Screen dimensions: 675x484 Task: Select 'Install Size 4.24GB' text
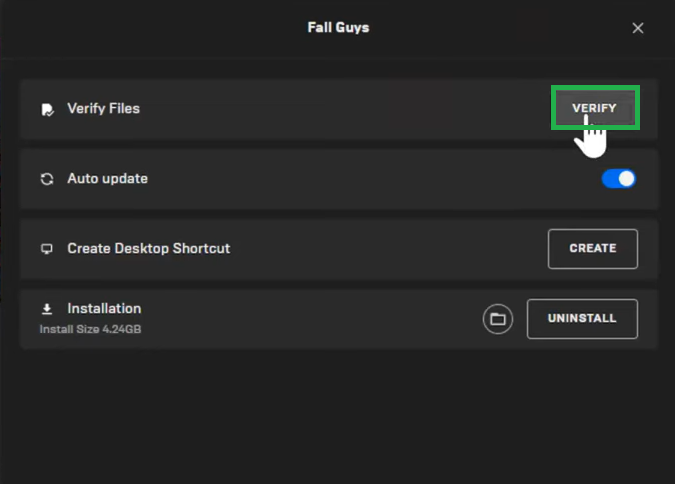(x=90, y=329)
